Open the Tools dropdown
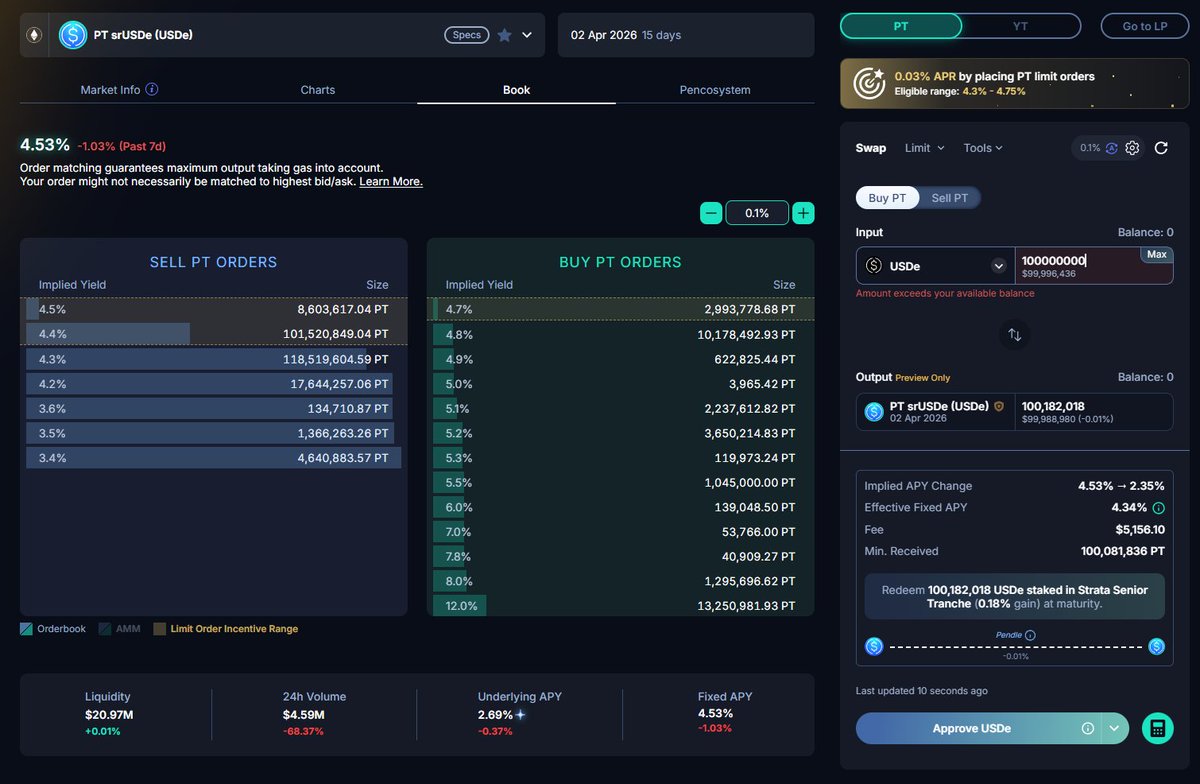Image resolution: width=1200 pixels, height=784 pixels. pyautogui.click(x=983, y=148)
